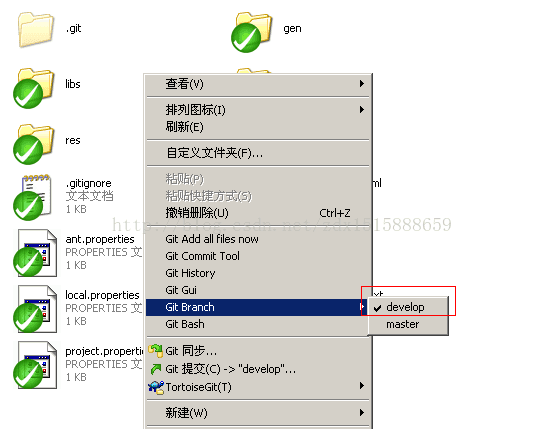This screenshot has width=545, height=429.
Task: Click the res folder icon
Action: coord(33,144)
